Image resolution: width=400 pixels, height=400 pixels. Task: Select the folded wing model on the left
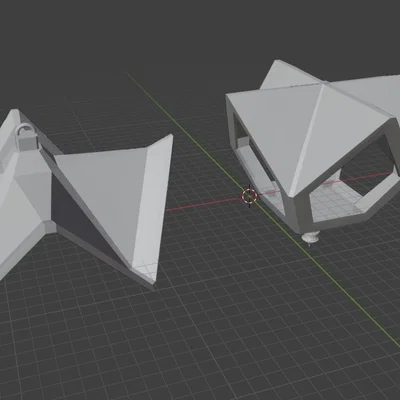click(x=87, y=200)
